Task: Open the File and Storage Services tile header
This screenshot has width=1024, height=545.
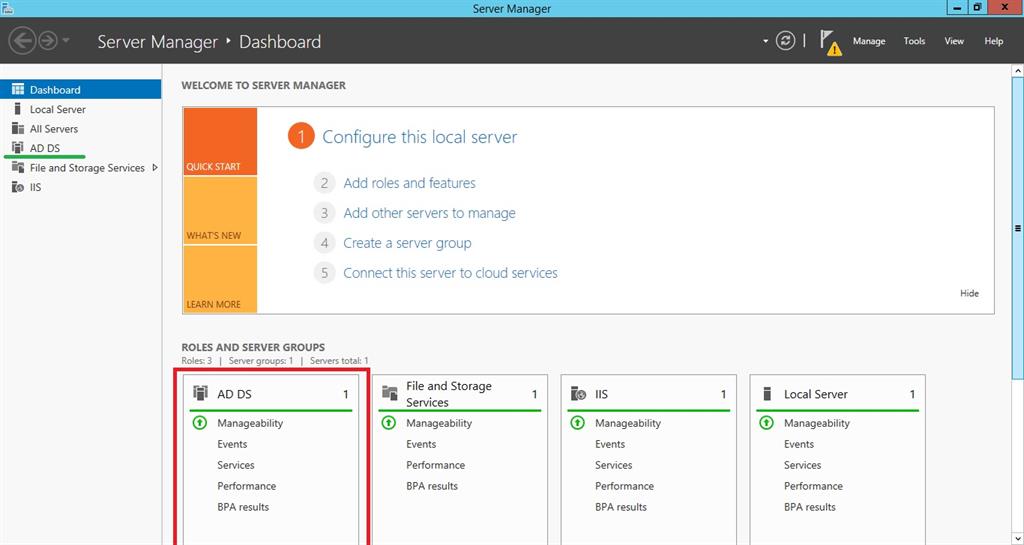Action: coord(460,394)
